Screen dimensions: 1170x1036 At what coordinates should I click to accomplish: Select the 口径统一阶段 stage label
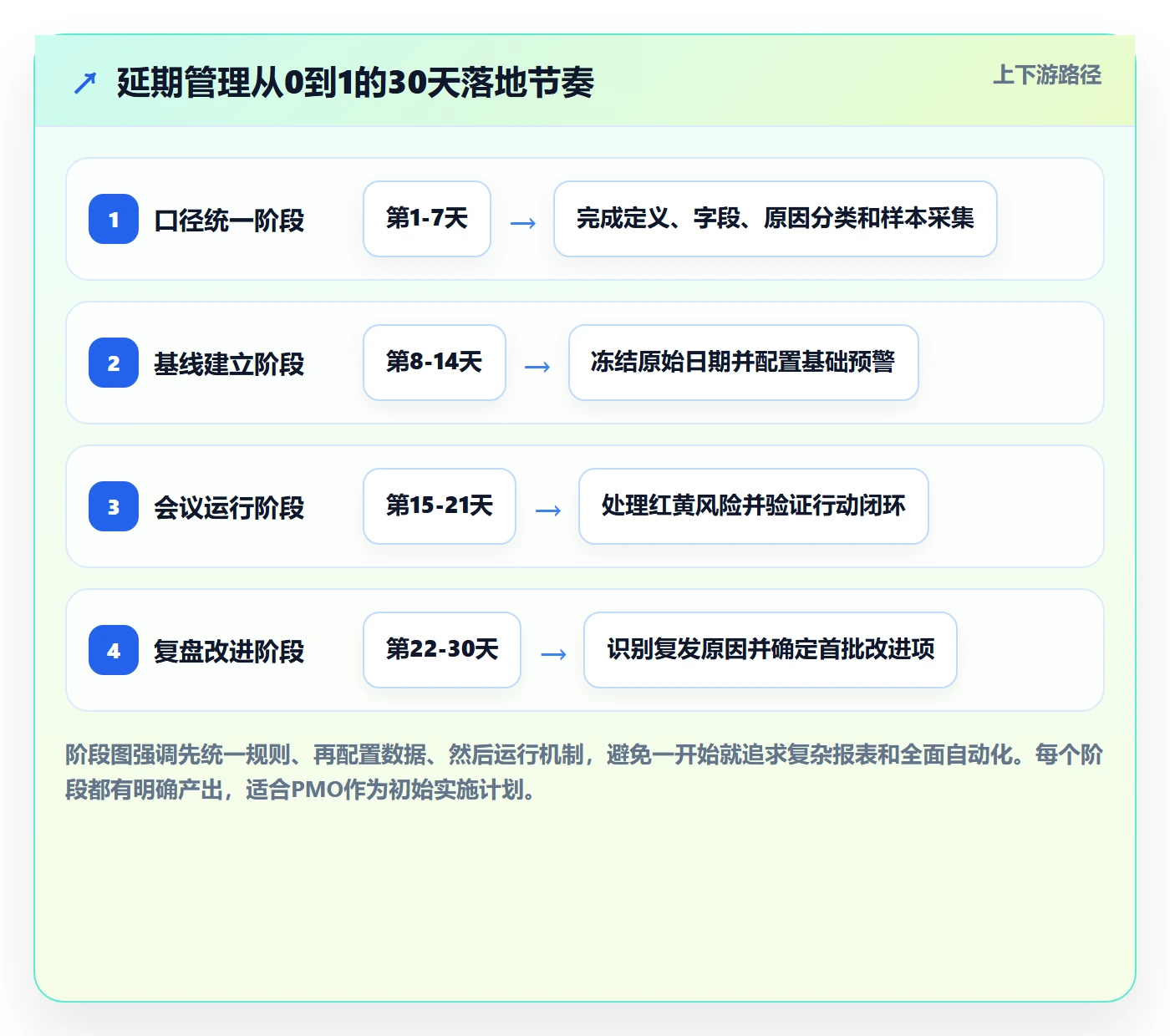click(x=229, y=221)
